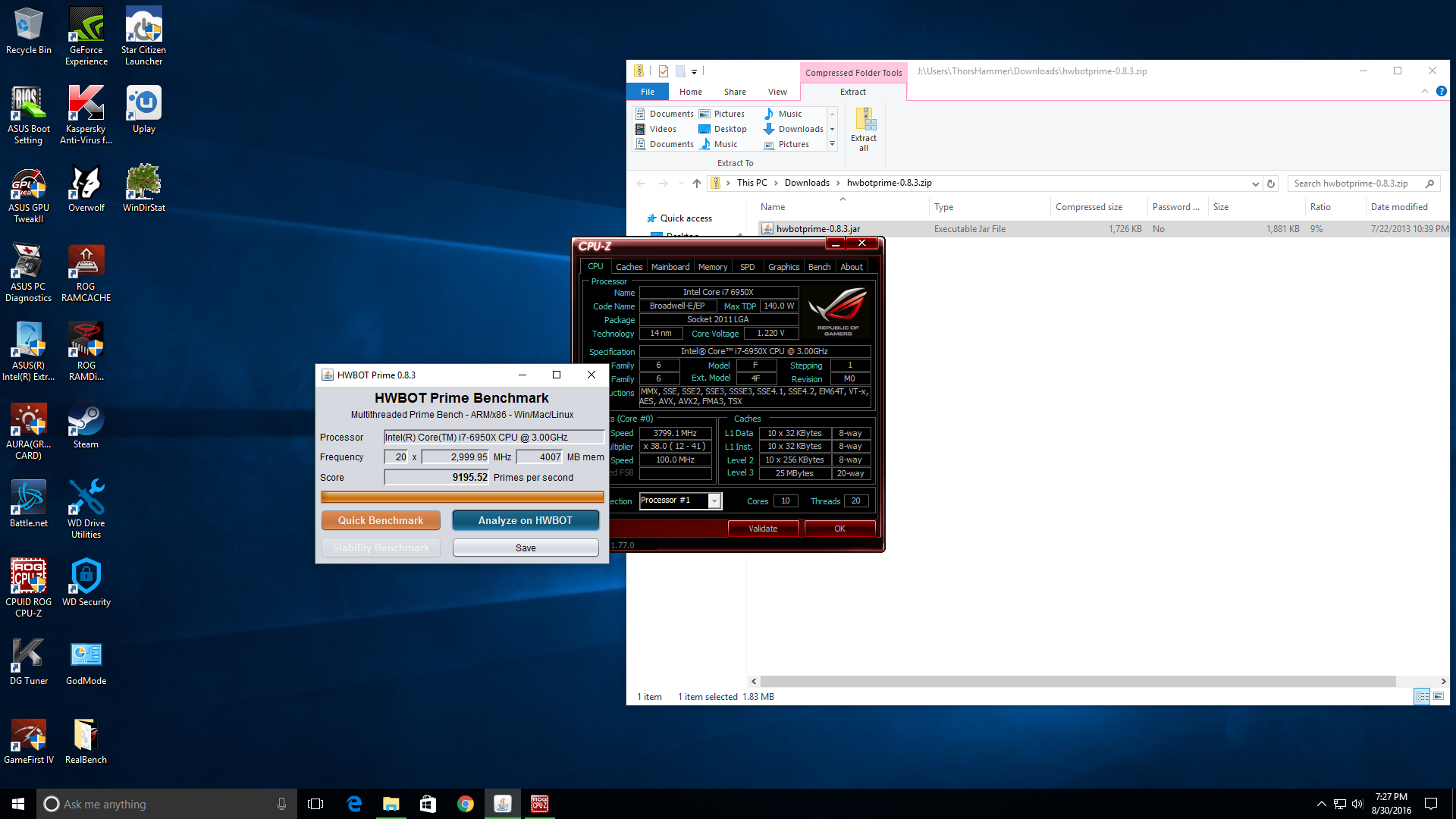The image size is (1456, 819).
Task: Select Downloads as extract destination
Action: click(793, 129)
